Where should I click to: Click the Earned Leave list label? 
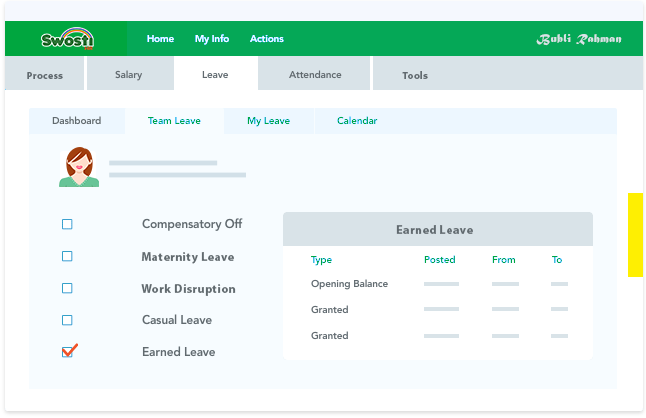click(x=178, y=352)
